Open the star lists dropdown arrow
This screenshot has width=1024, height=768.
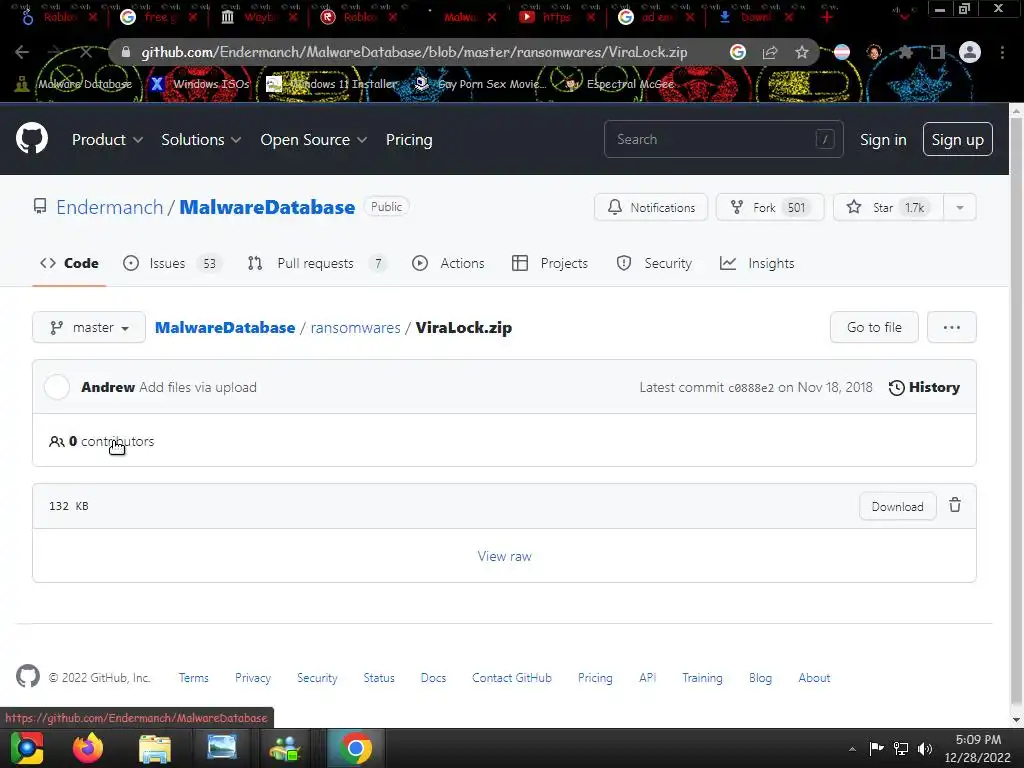(x=959, y=207)
